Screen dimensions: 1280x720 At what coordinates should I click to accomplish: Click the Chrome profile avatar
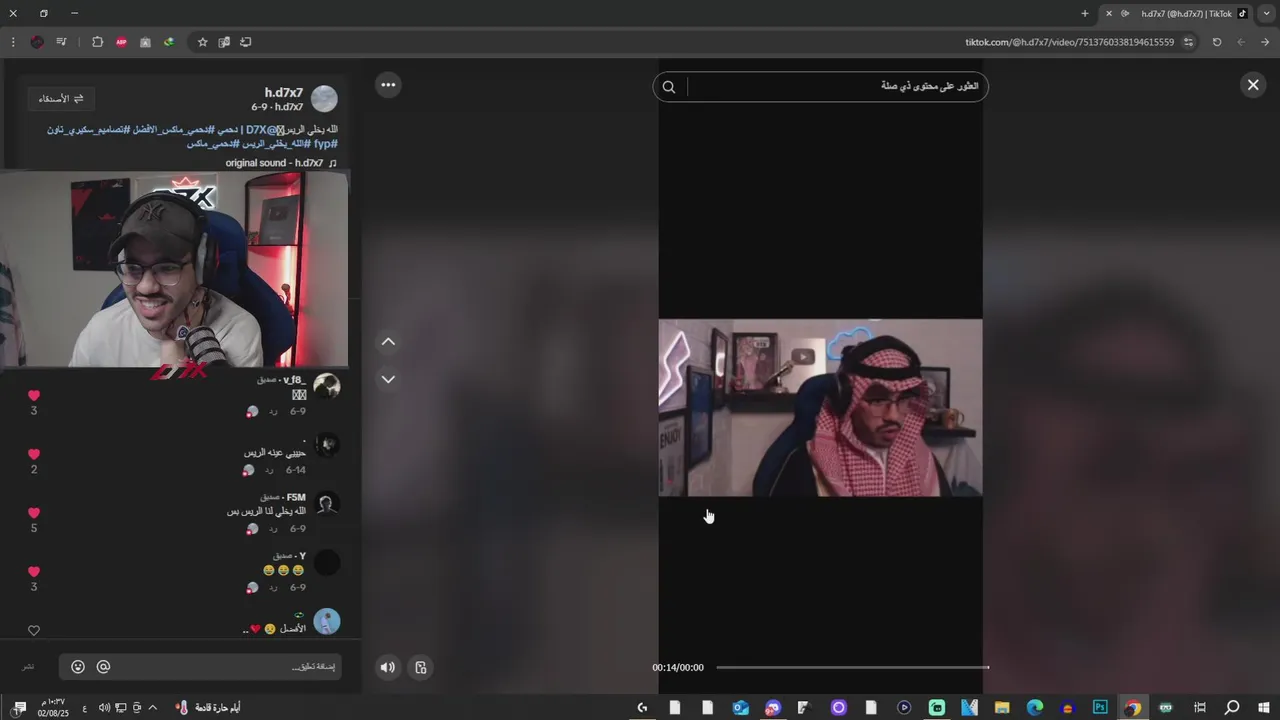pos(37,42)
